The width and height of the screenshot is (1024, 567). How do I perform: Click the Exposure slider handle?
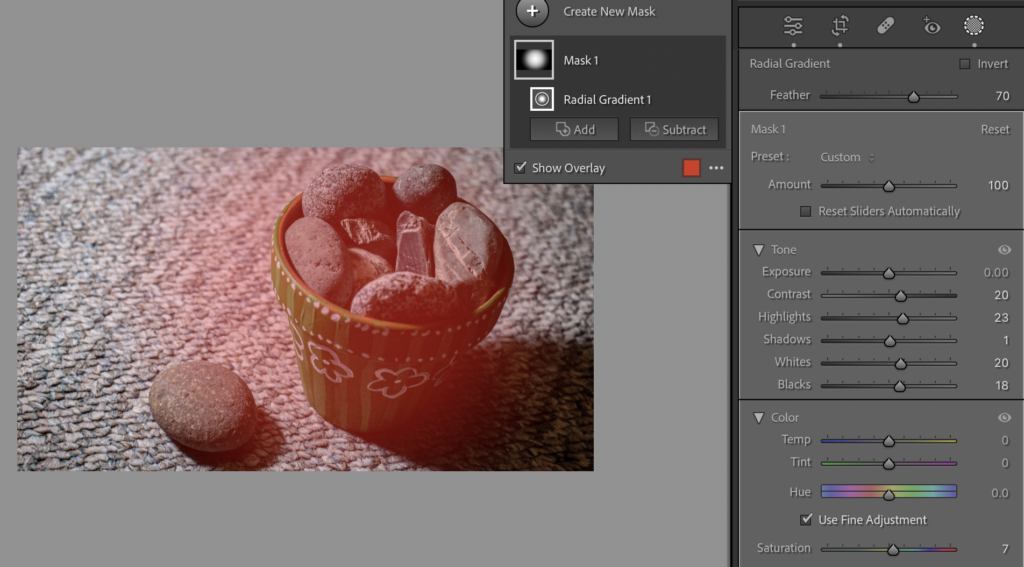click(889, 273)
